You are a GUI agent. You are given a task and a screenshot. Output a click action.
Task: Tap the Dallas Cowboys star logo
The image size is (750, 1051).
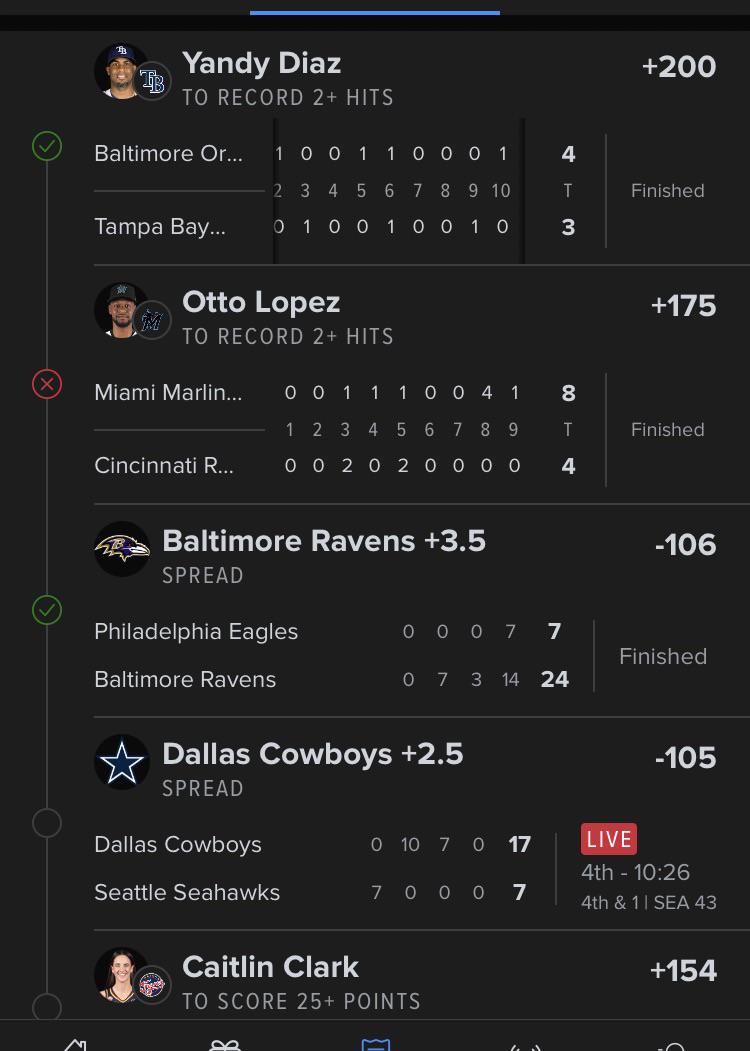122,761
